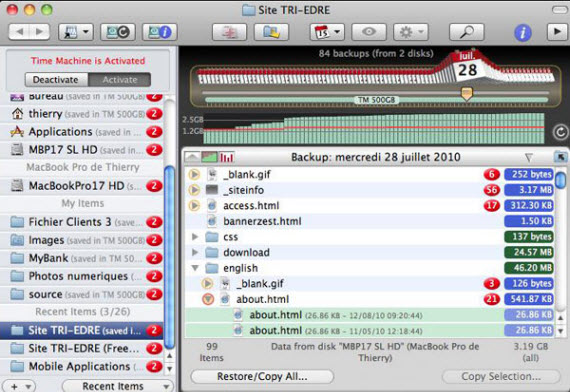Click the circular refresh icon beside the graph
The width and height of the screenshot is (570, 392).
point(560,132)
